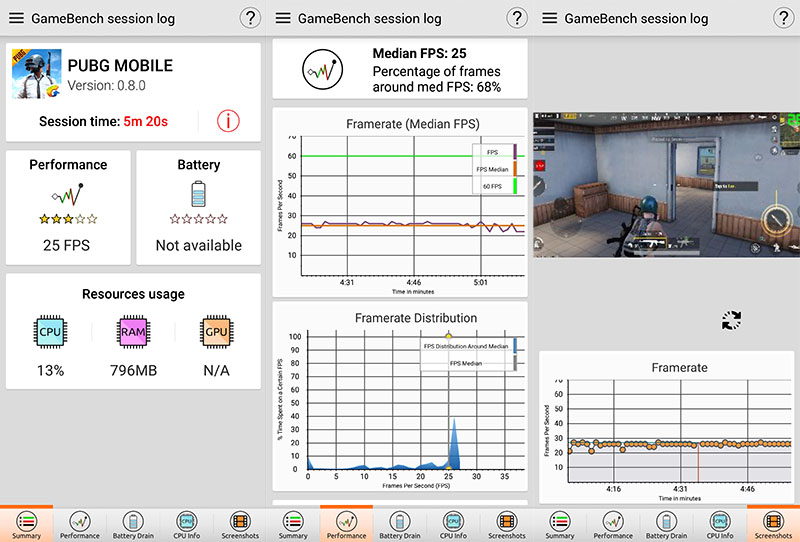The image size is (800, 542).
Task: Click help icon in middle panel
Action: click(x=517, y=18)
